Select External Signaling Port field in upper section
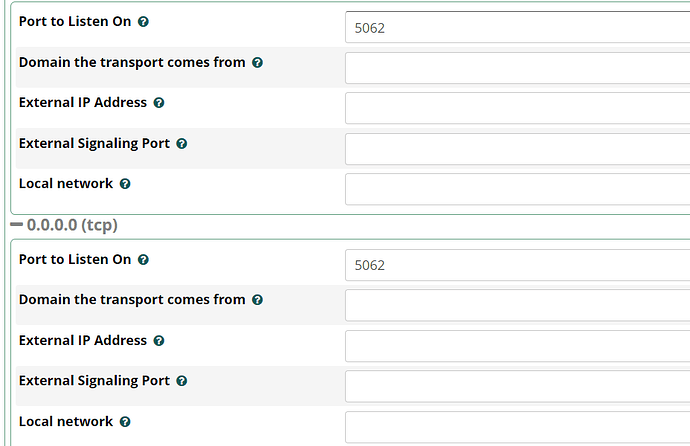 (x=517, y=149)
